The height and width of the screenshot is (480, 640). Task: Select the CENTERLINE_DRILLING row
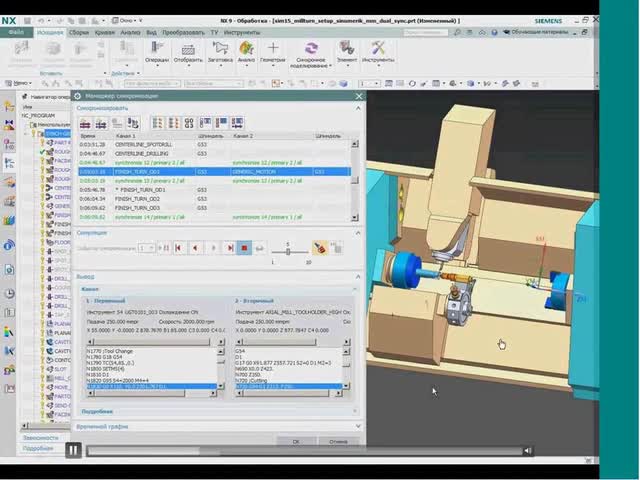point(214,153)
